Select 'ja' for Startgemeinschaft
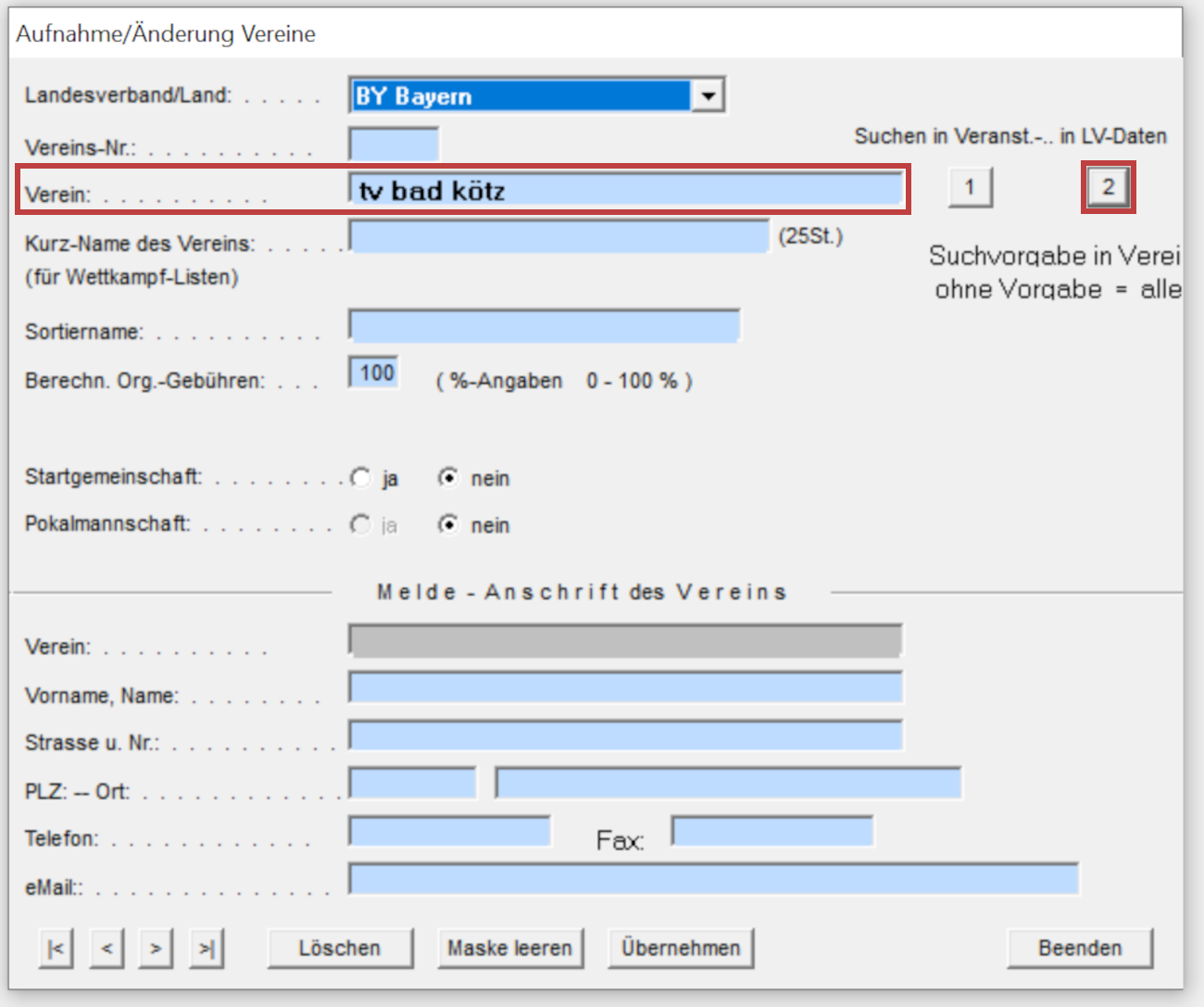The width and height of the screenshot is (1204, 1007). coord(360,478)
